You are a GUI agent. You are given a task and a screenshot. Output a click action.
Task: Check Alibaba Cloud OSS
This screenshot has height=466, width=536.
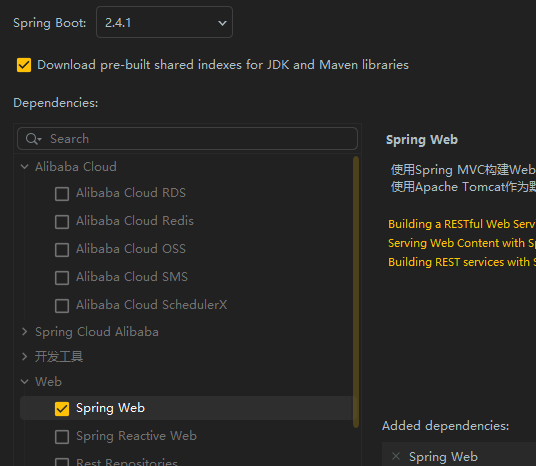click(62, 250)
